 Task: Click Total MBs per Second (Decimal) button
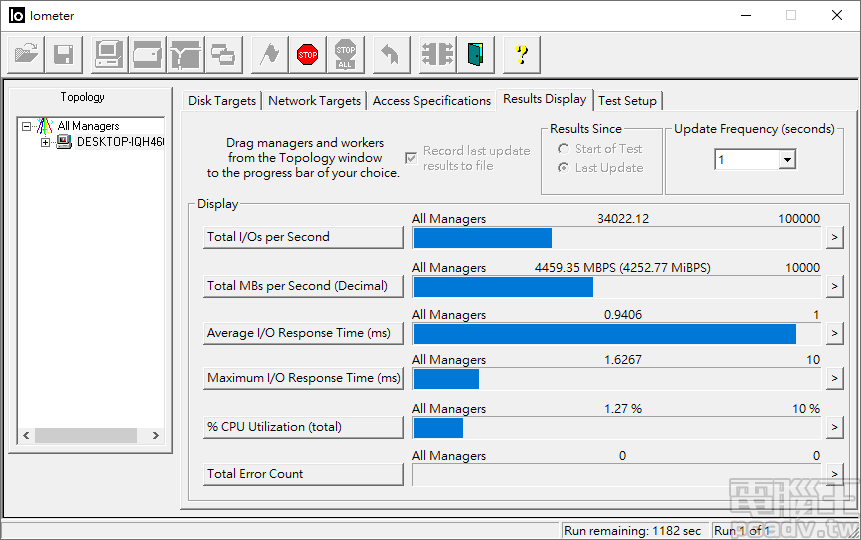point(303,286)
